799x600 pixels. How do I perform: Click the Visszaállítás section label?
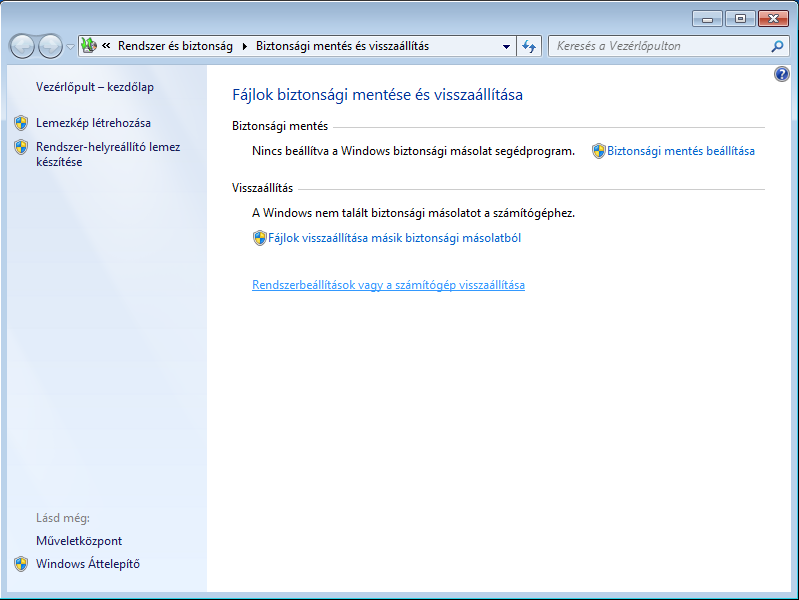262,188
